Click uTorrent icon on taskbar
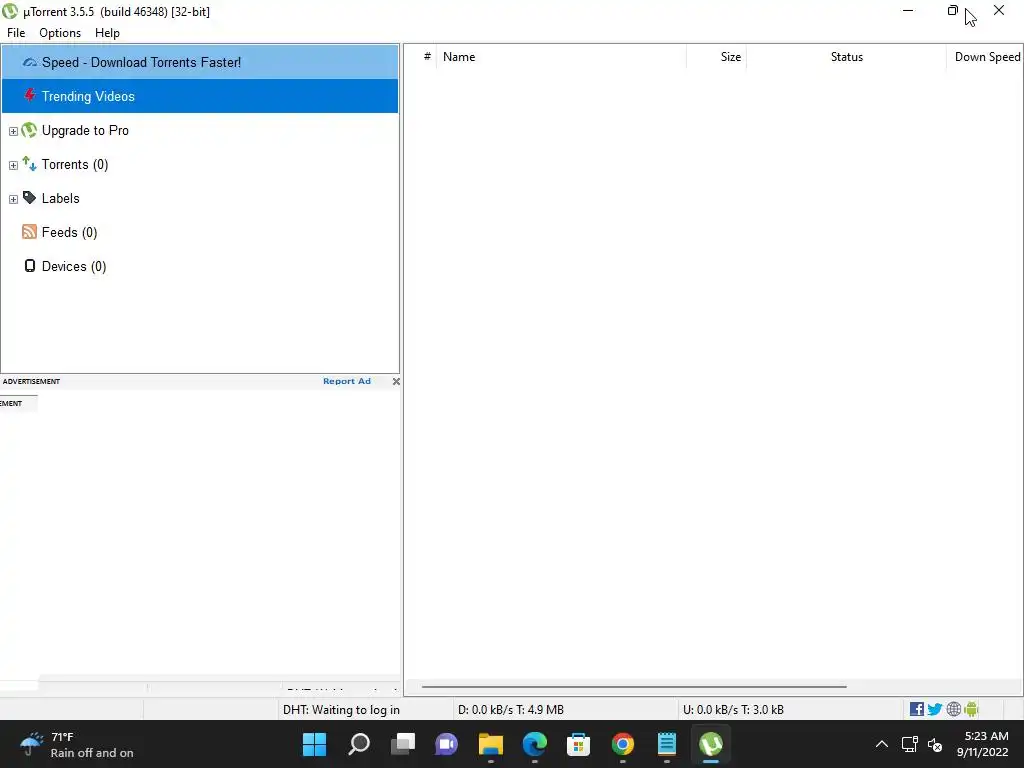 [x=711, y=744]
